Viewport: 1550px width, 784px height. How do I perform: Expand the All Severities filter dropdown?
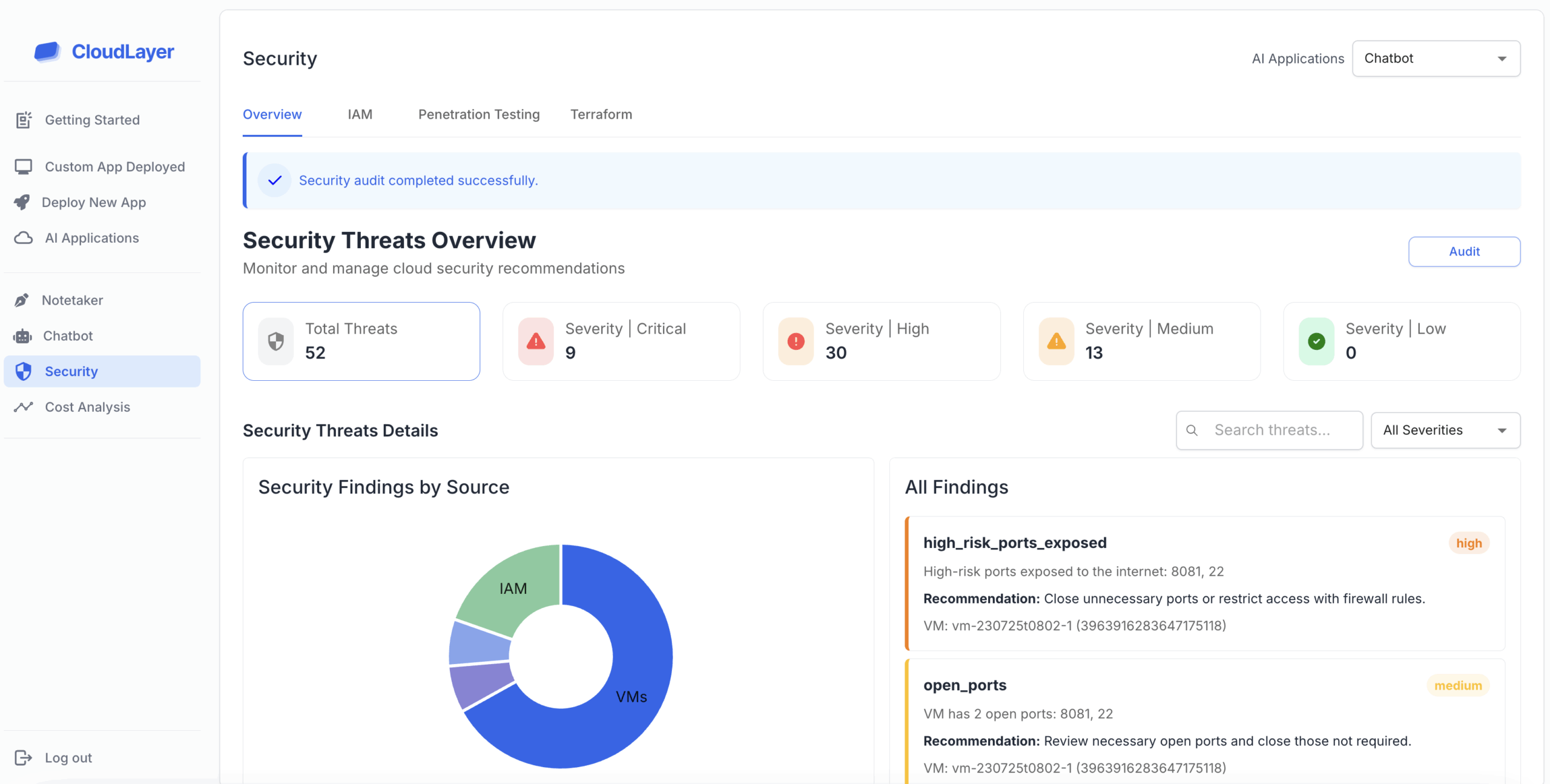pyautogui.click(x=1445, y=430)
